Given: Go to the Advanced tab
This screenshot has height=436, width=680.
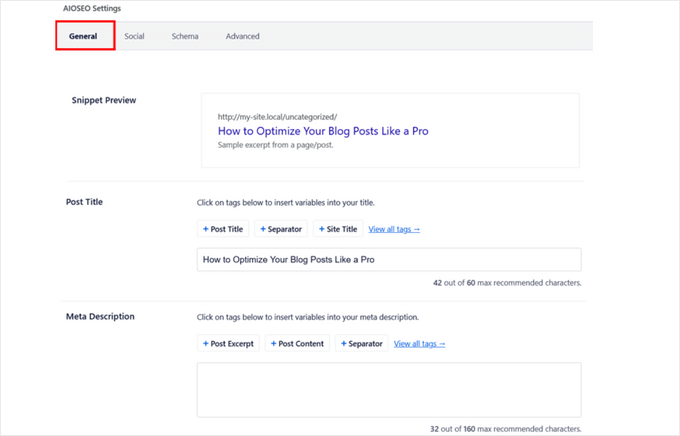Looking at the screenshot, I should tap(242, 36).
